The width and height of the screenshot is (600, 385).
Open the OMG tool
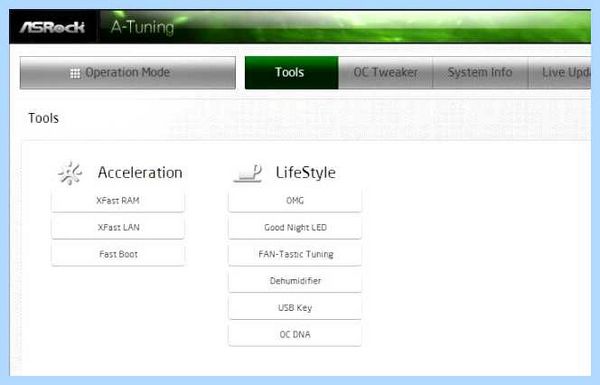click(295, 201)
